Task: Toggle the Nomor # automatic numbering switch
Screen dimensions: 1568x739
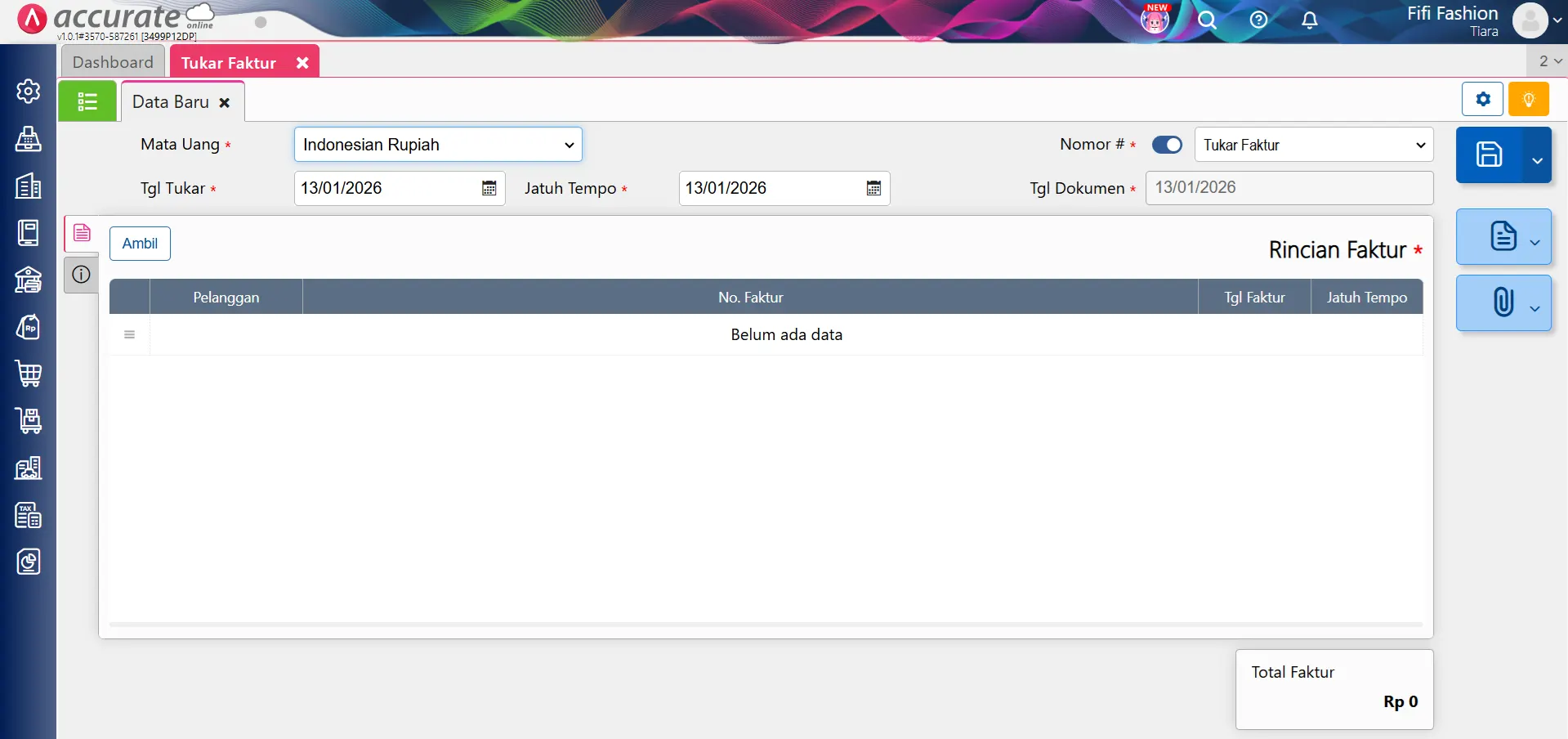Action: pyautogui.click(x=1166, y=145)
